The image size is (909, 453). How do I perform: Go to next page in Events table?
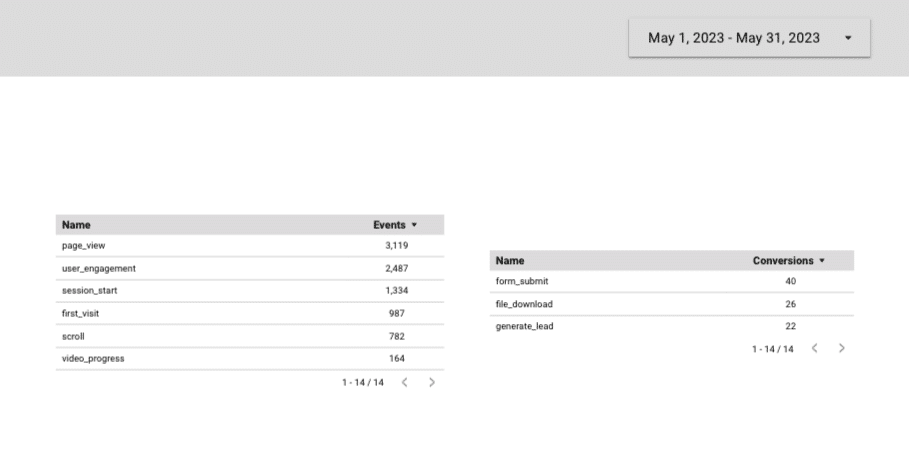(x=432, y=382)
